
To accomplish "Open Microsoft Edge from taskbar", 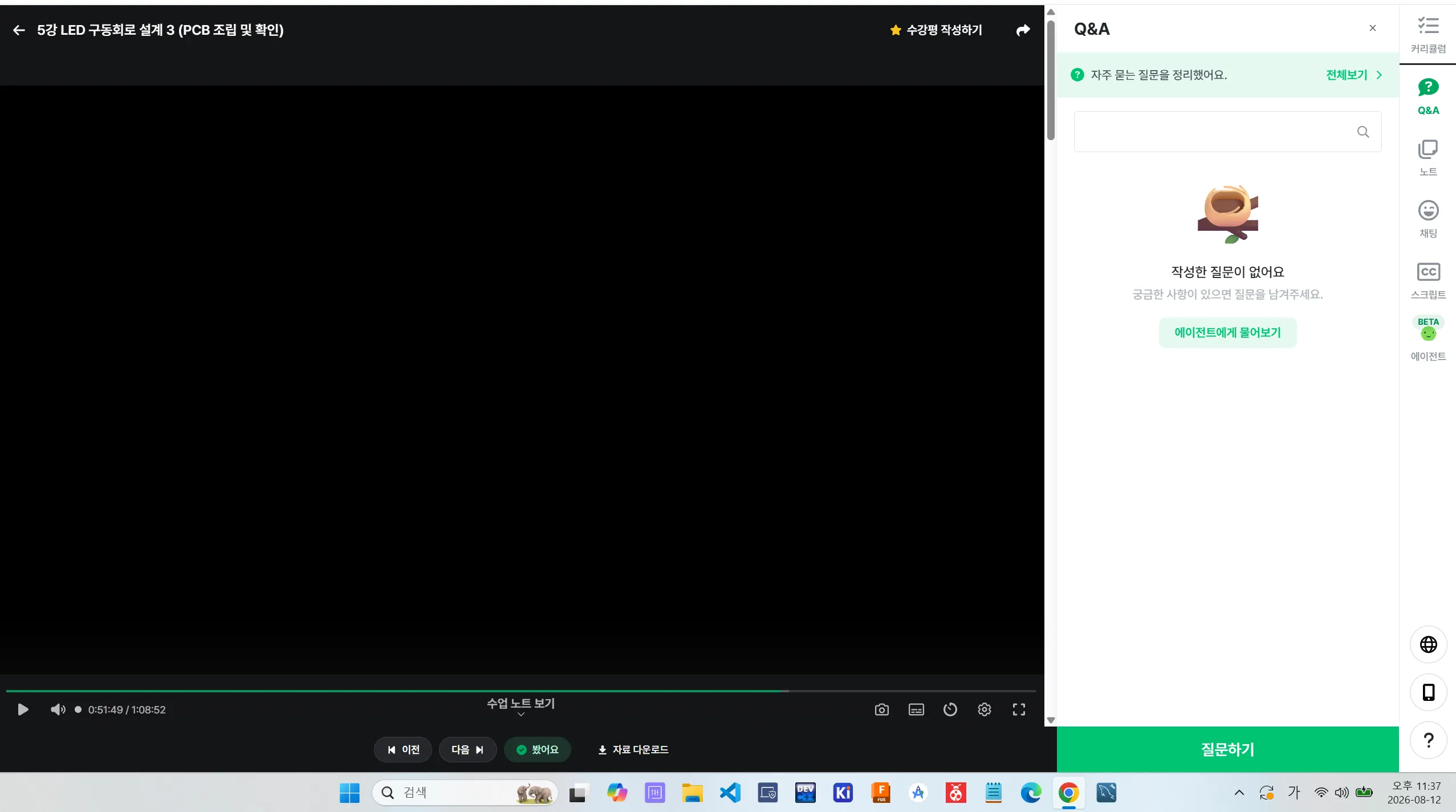I will [1031, 793].
